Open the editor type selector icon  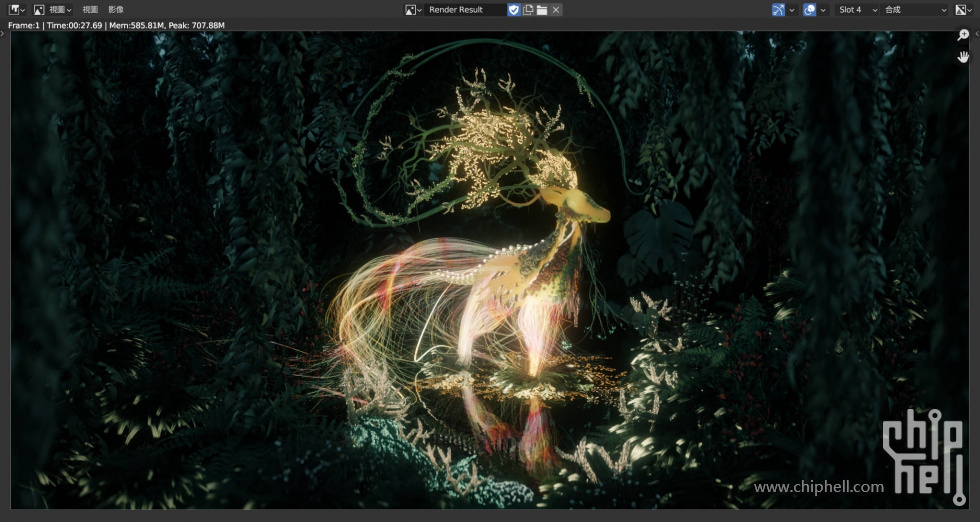tap(16, 9)
